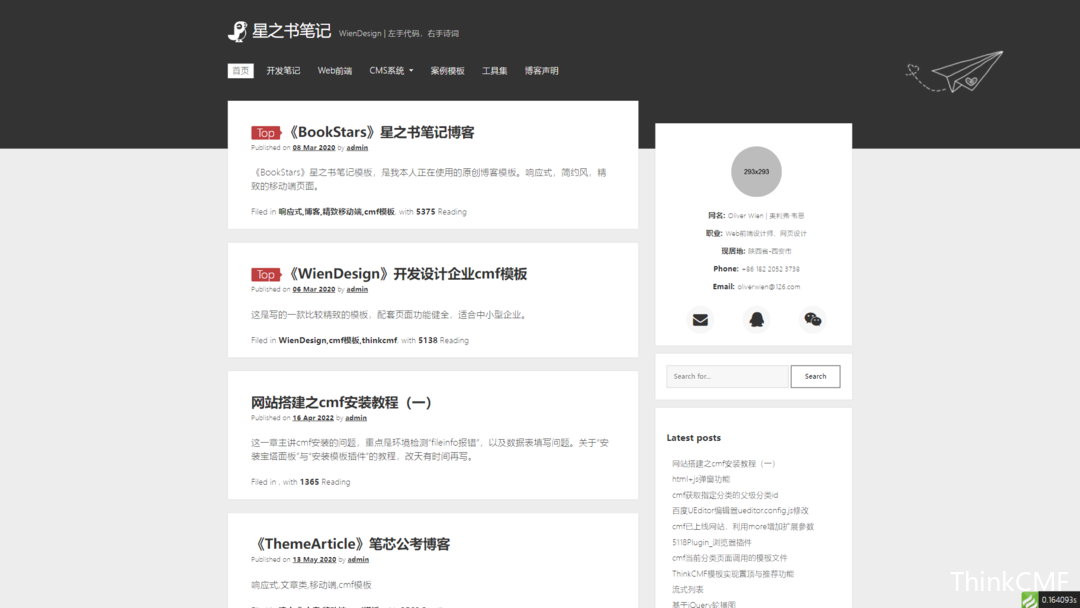The width and height of the screenshot is (1080, 608).
Task: Open 博客声明 menu item
Action: tap(541, 71)
